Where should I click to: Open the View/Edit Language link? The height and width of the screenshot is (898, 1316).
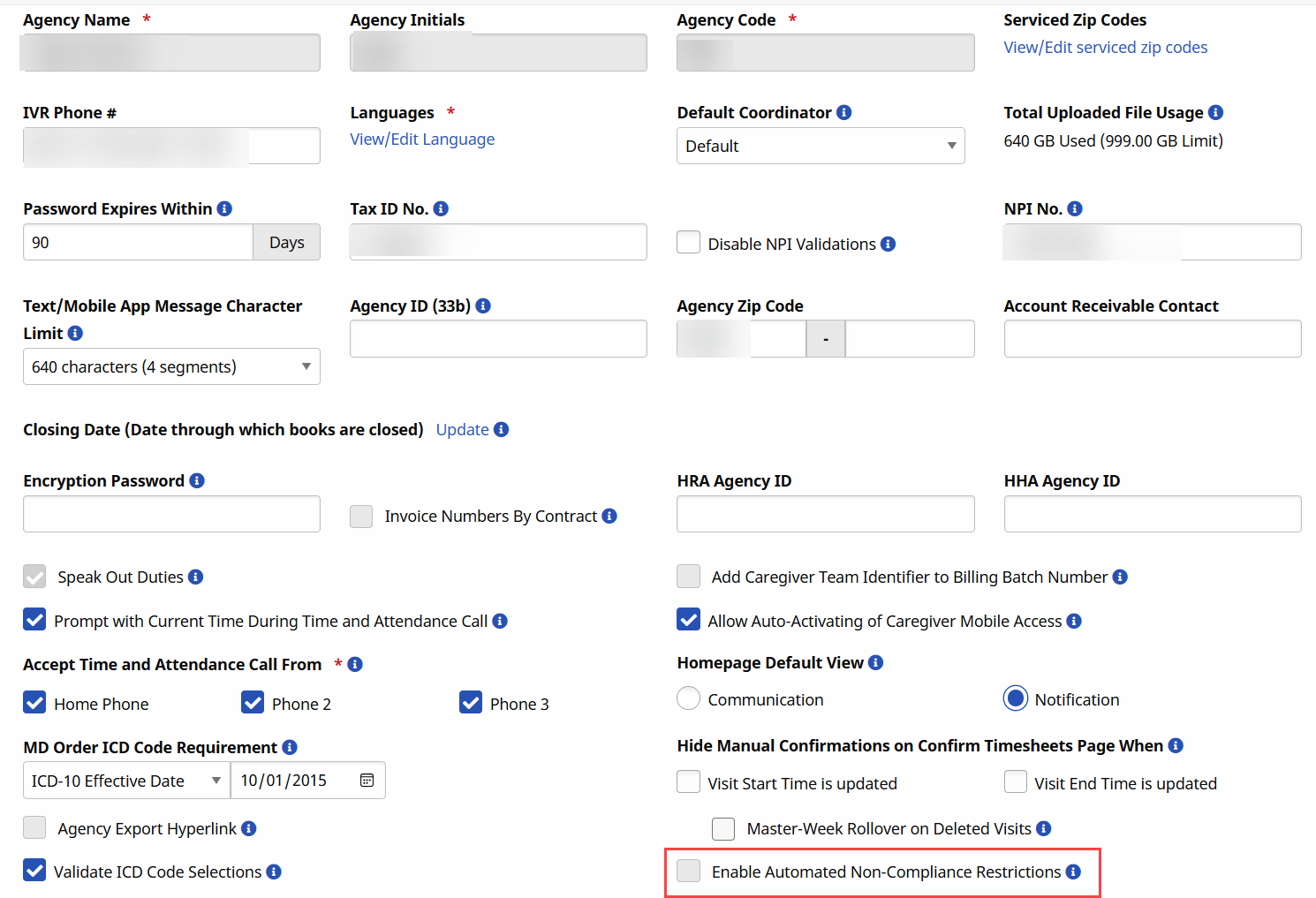tap(422, 140)
